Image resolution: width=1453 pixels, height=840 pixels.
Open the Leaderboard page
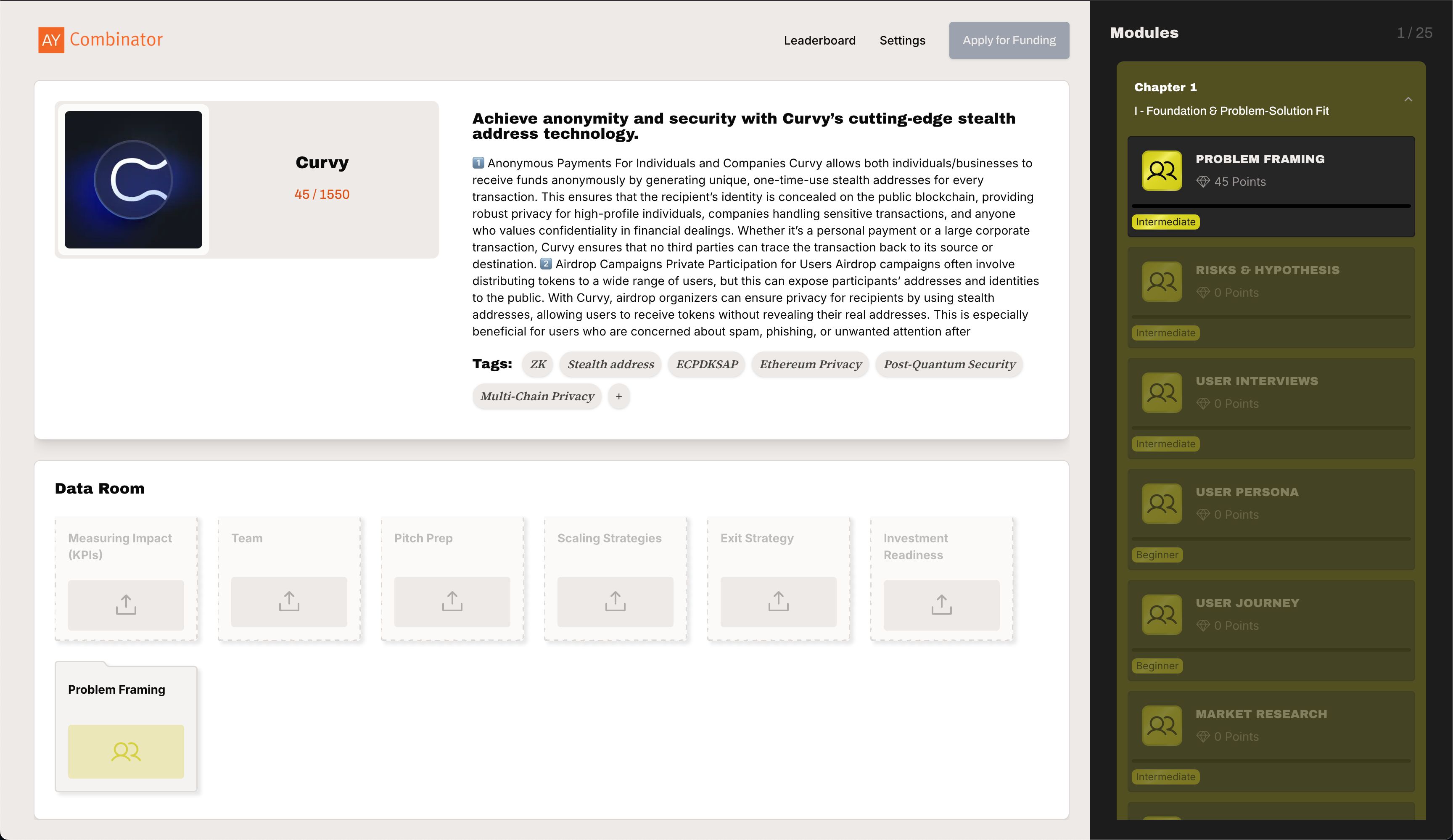[x=819, y=40]
